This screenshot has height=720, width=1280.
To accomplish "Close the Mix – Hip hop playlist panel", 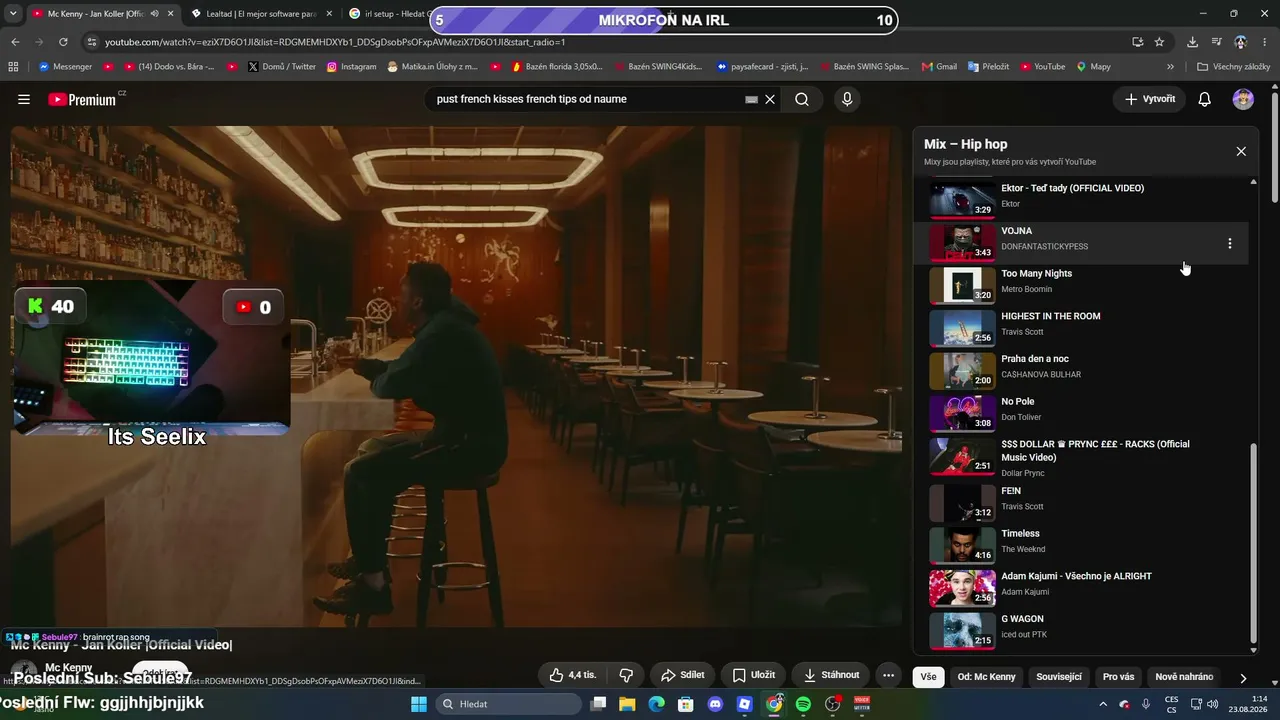I will [1241, 151].
